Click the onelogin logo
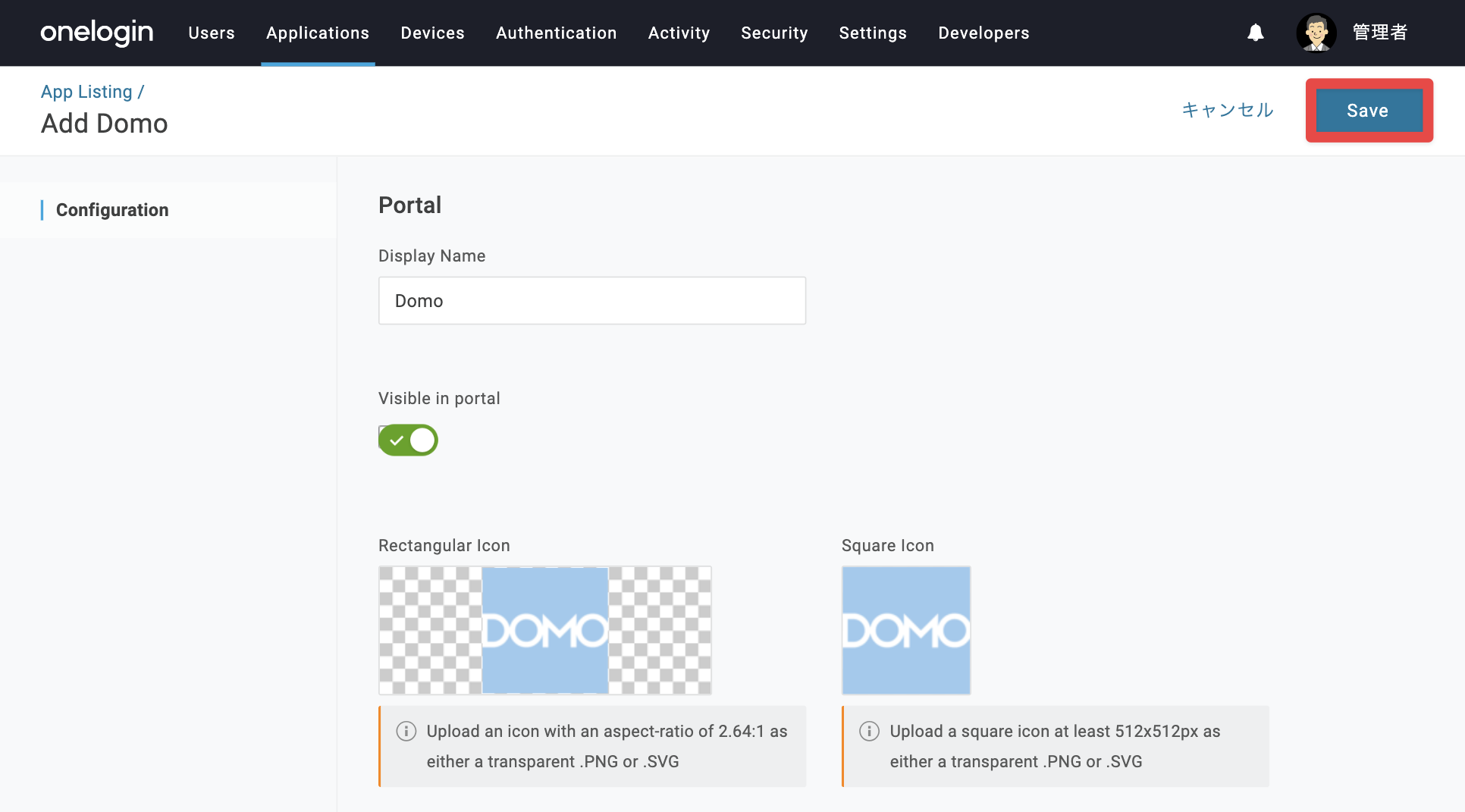This screenshot has width=1465, height=812. pos(97,33)
